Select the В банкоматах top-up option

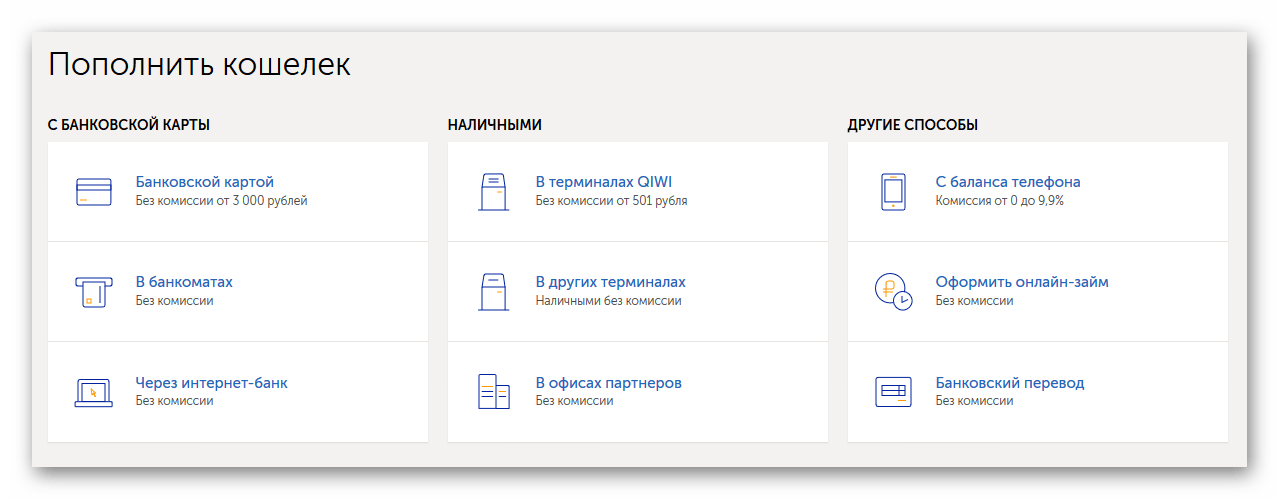click(184, 282)
